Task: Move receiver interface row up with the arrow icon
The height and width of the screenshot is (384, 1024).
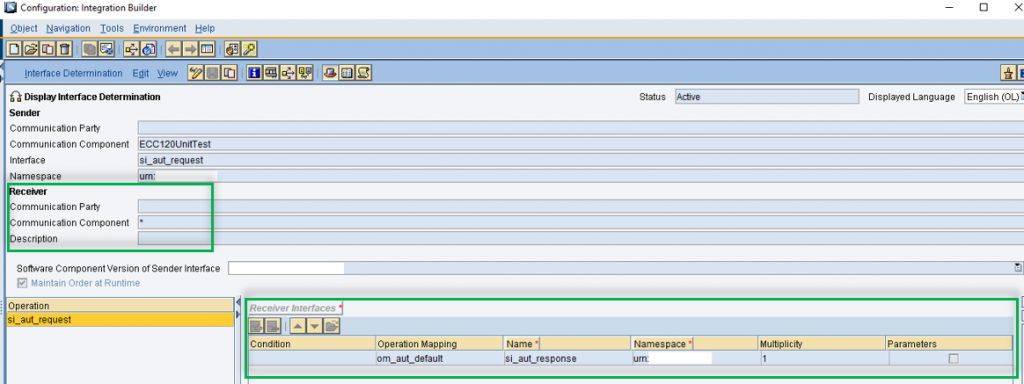Action: 297,326
